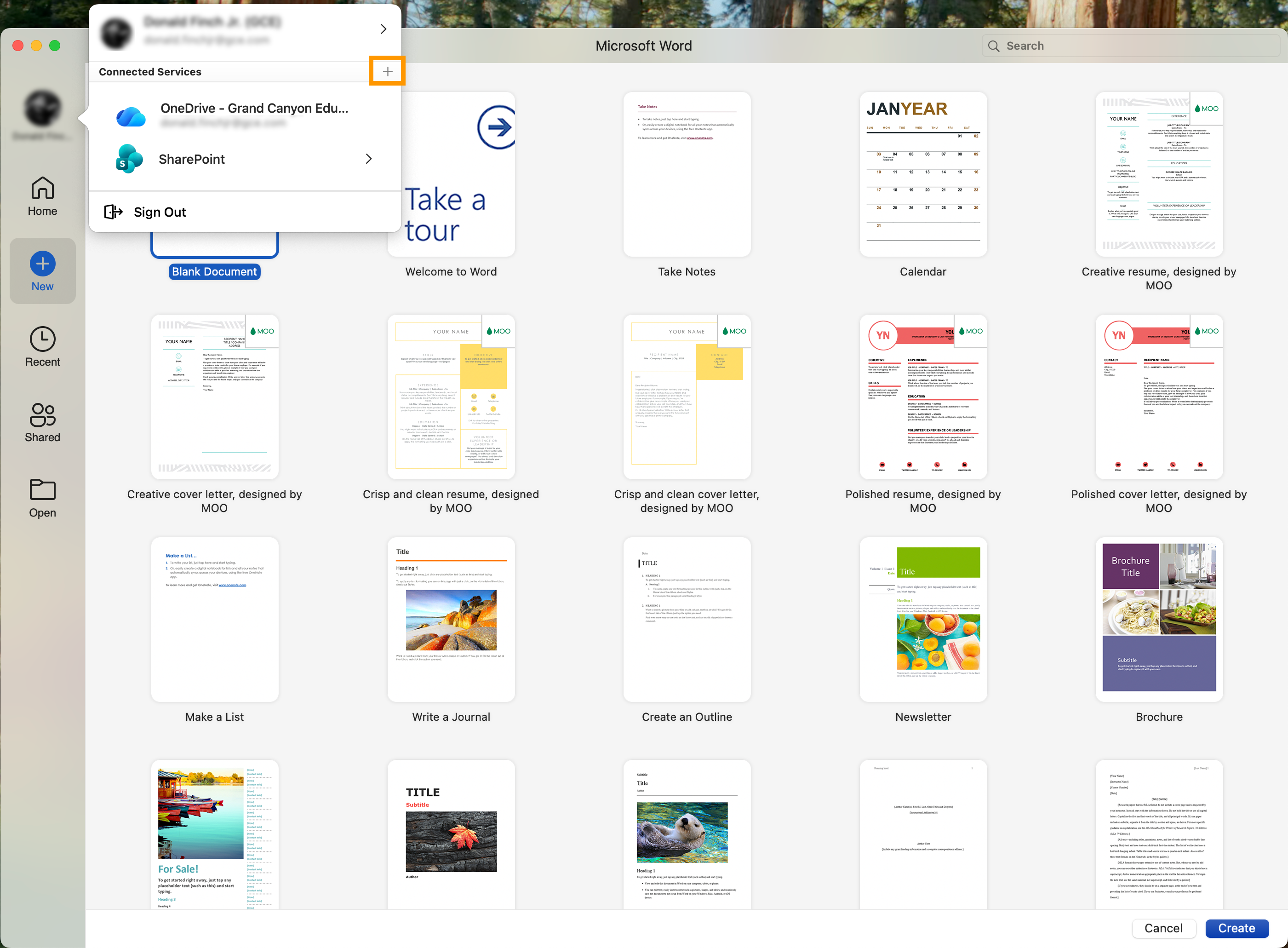Click the Open folder icon

[42, 489]
